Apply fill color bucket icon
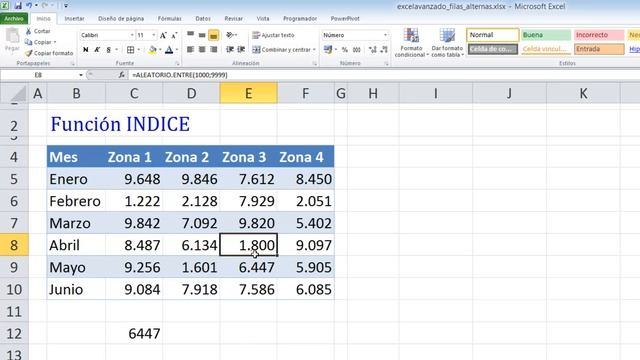The height and width of the screenshot is (360, 640). 153,50
